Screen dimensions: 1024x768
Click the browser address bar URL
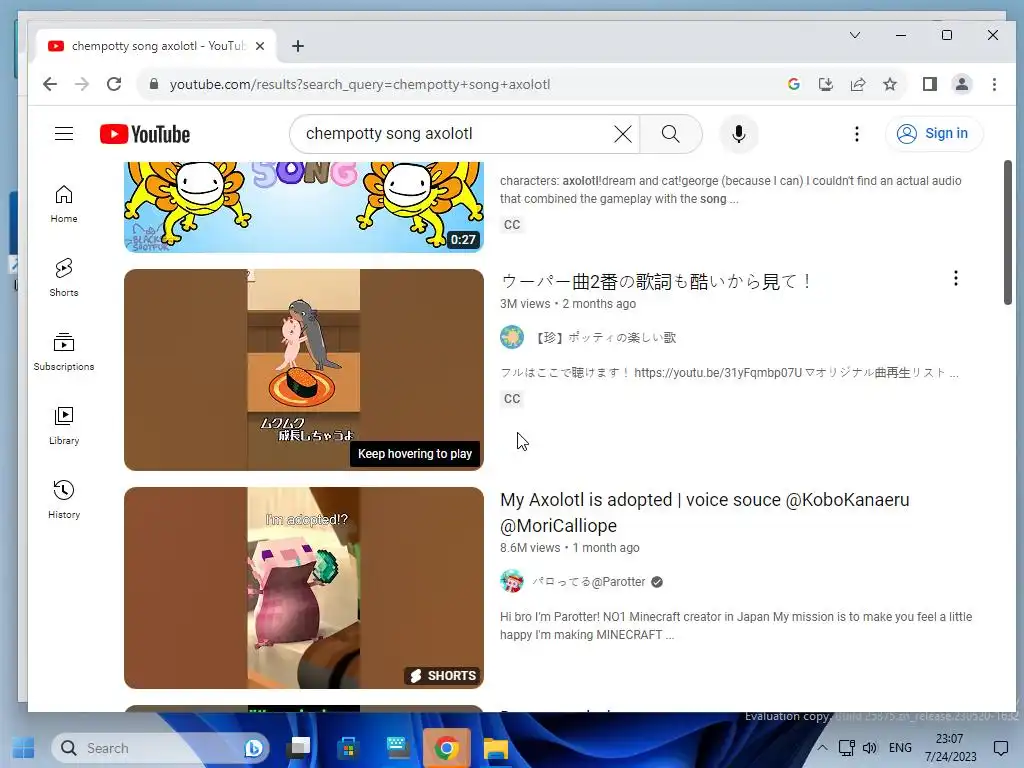click(x=360, y=84)
